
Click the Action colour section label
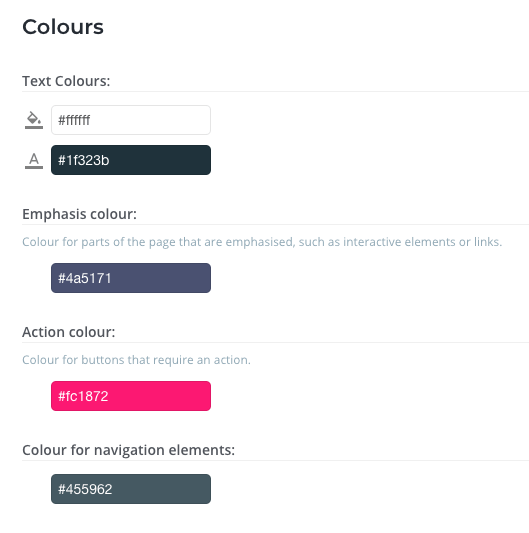tap(69, 332)
